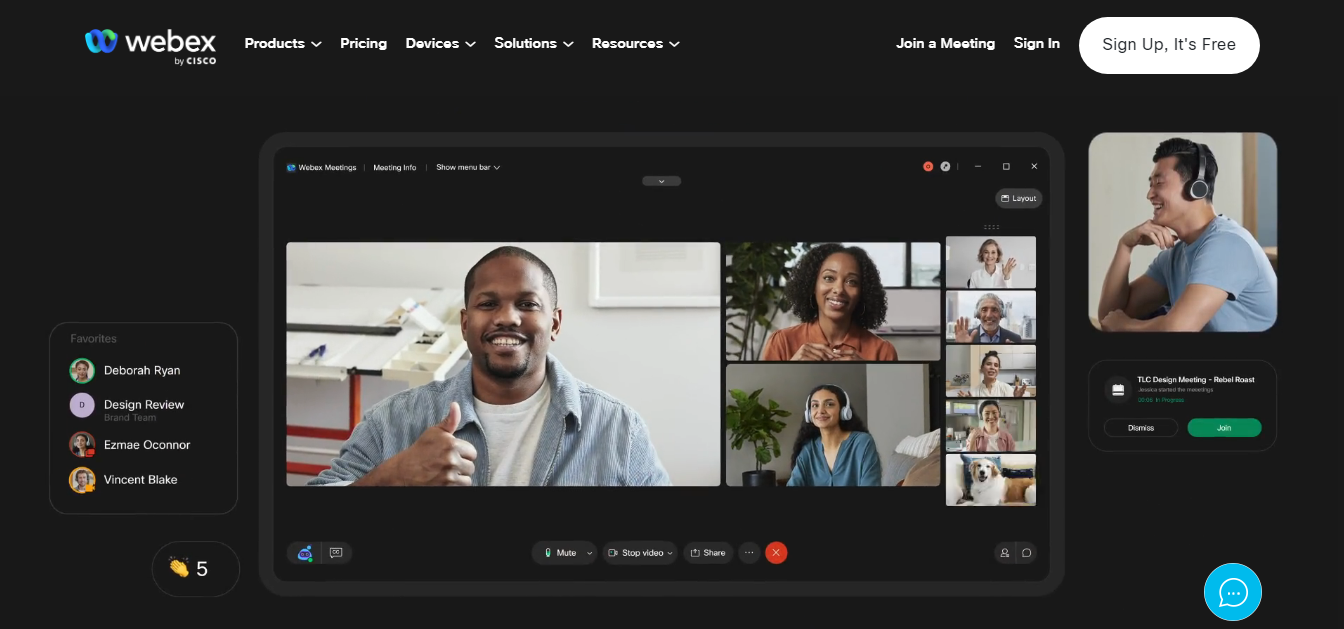Open the Solutions dropdown menu
Viewport: 1344px width, 629px height.
(534, 43)
